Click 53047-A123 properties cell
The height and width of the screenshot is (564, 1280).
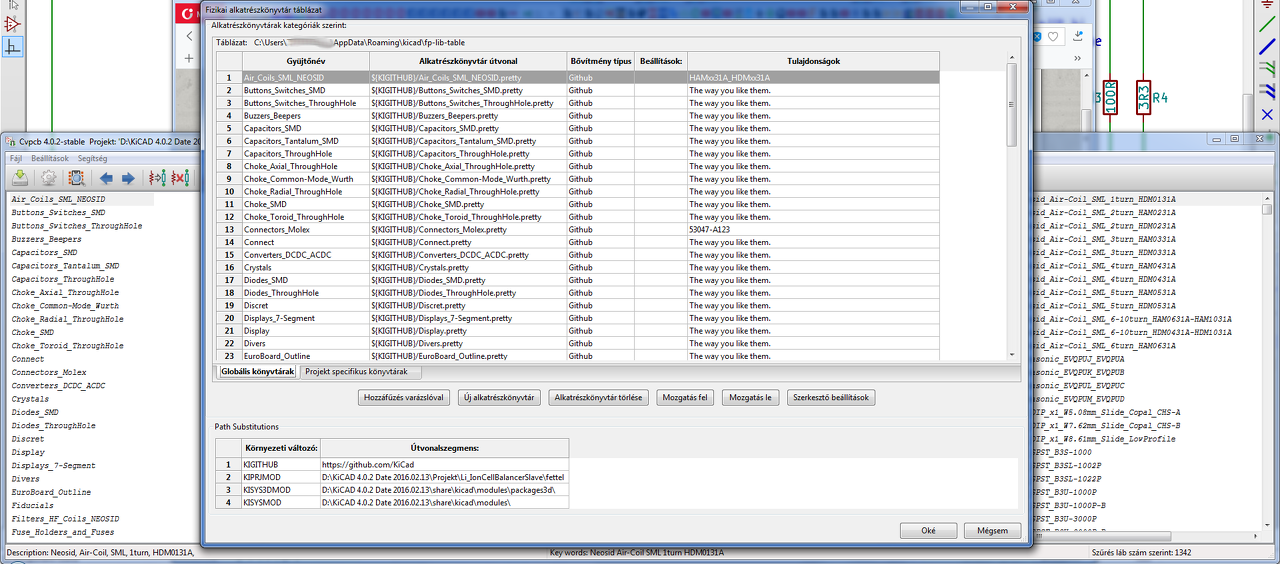tap(813, 229)
